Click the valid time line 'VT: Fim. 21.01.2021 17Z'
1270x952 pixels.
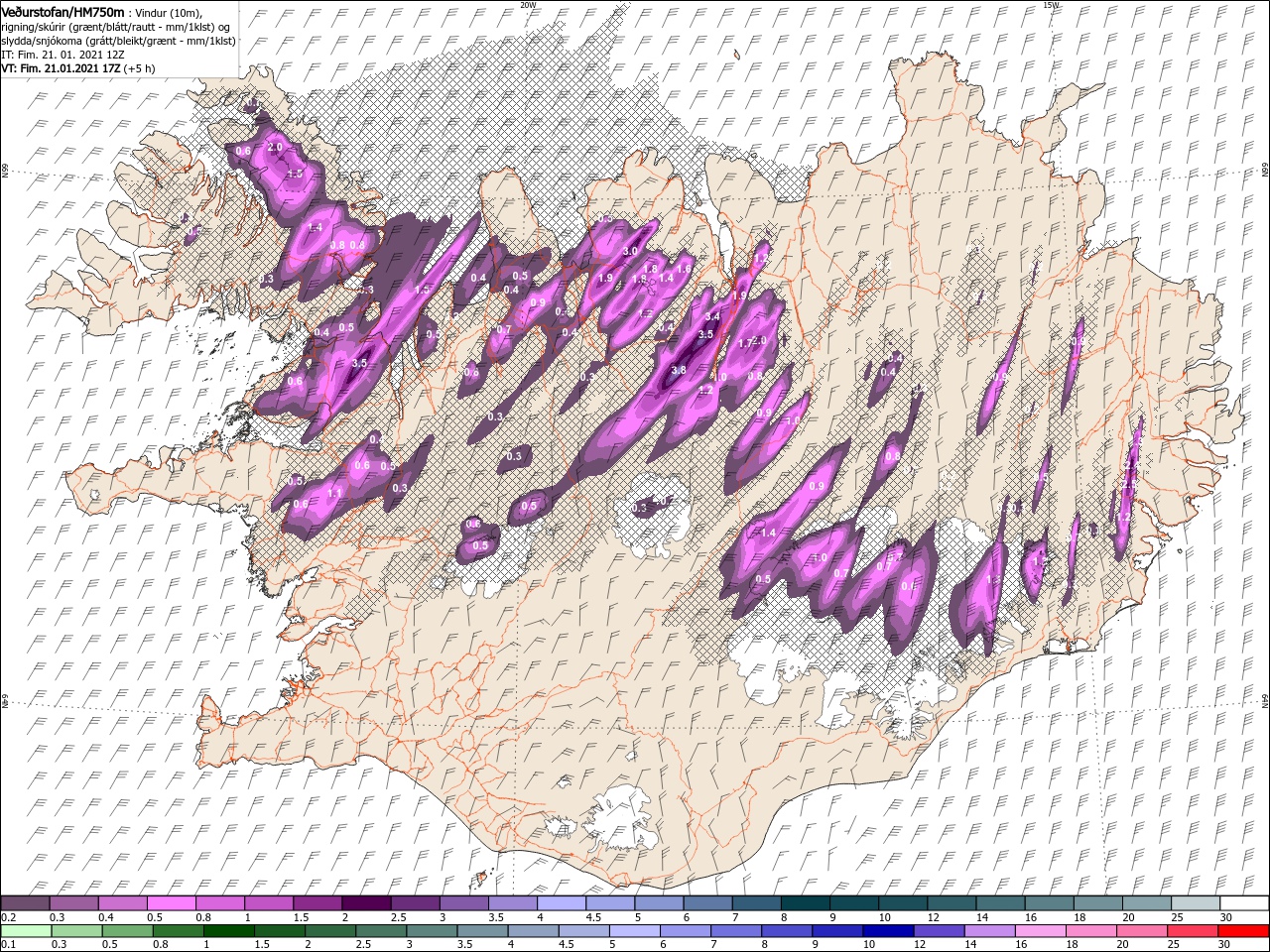tap(62, 69)
